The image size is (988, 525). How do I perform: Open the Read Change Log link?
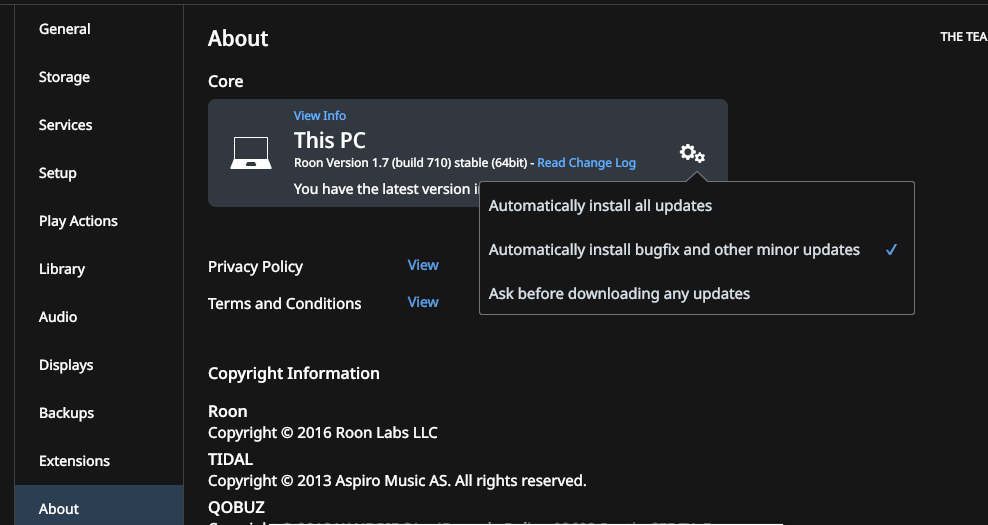(x=586, y=163)
